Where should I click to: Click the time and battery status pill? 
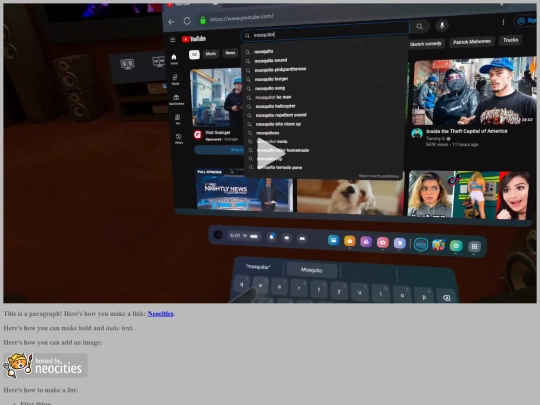(244, 236)
